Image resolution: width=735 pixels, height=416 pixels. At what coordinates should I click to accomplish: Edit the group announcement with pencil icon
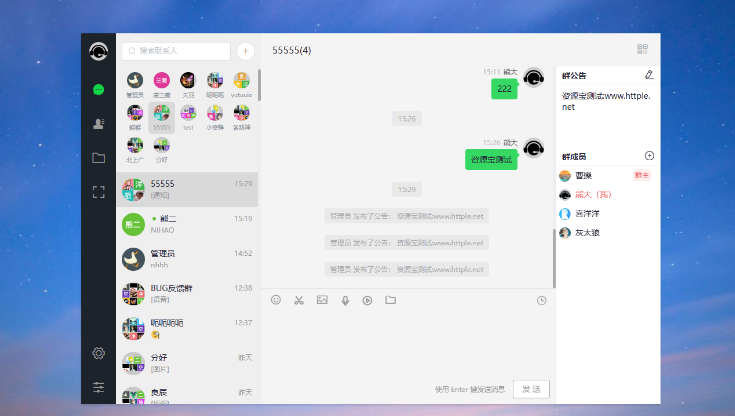tap(649, 75)
